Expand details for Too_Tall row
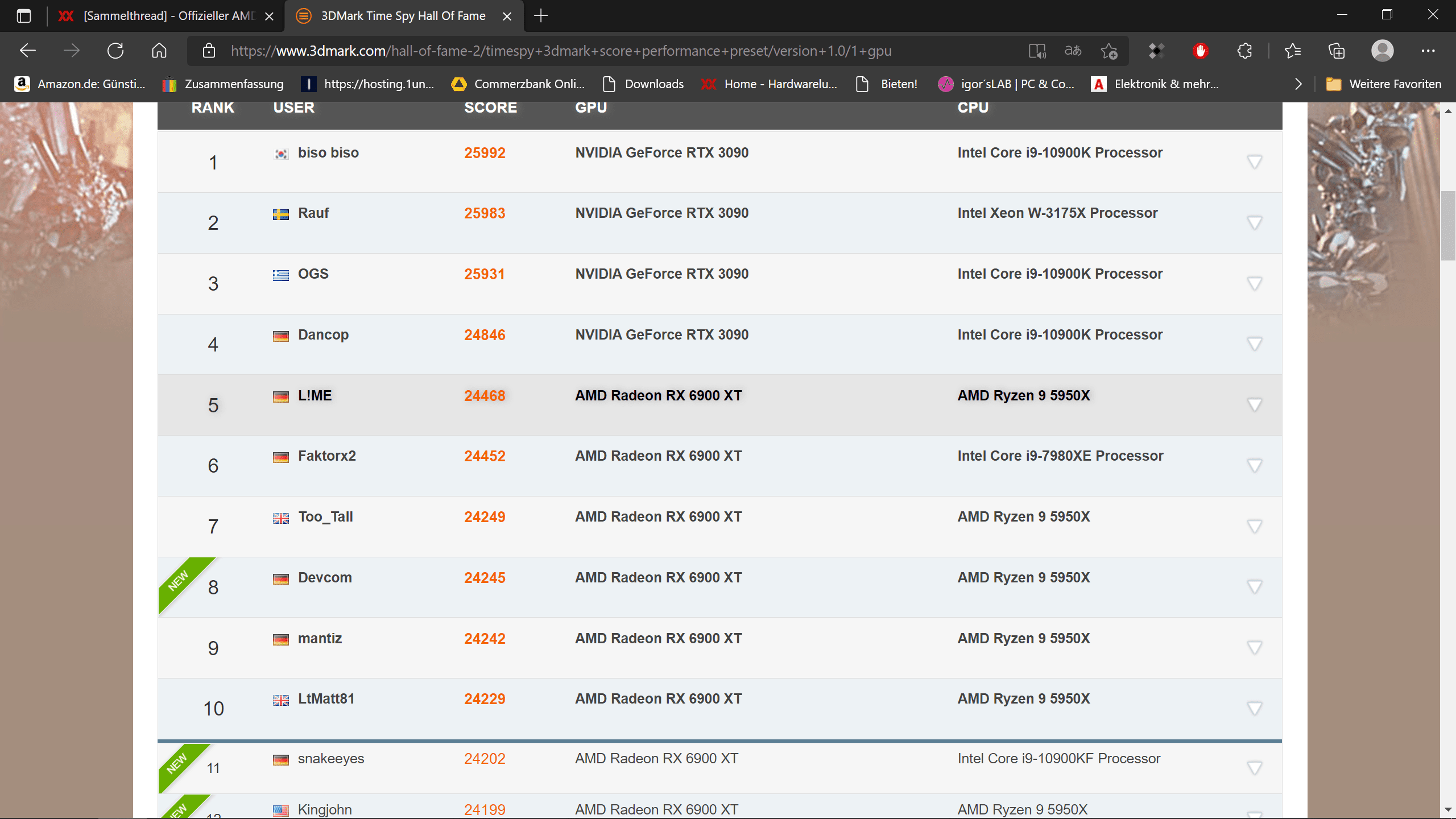1456x819 pixels. (x=1255, y=526)
